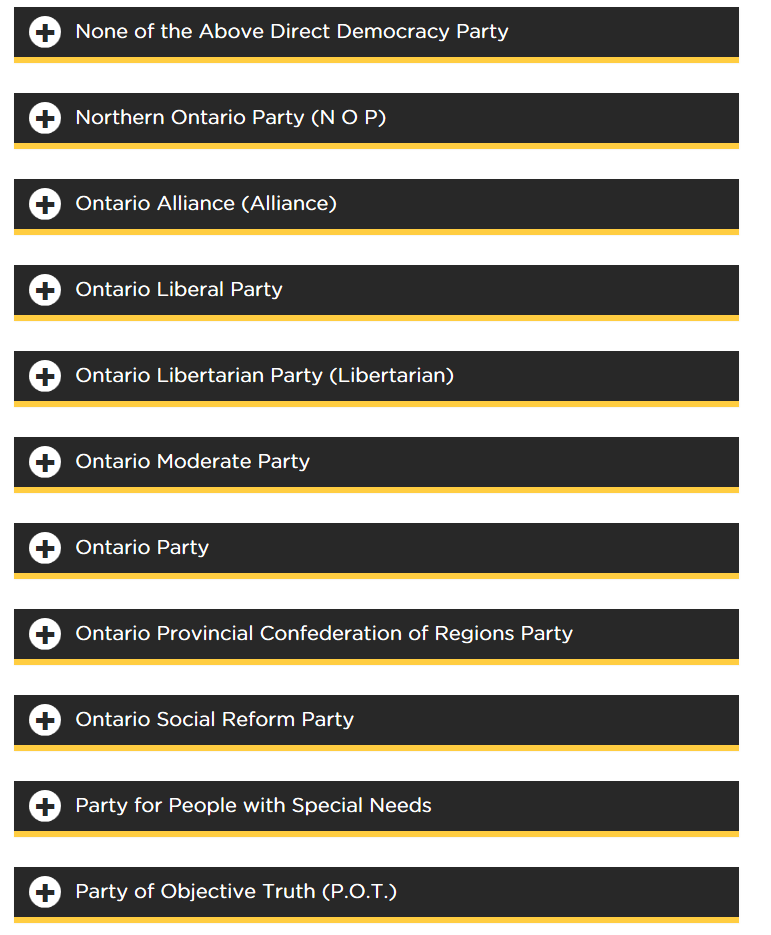
Task: Click plus icon beside Ontario Liberal Party
Action: (x=45, y=290)
